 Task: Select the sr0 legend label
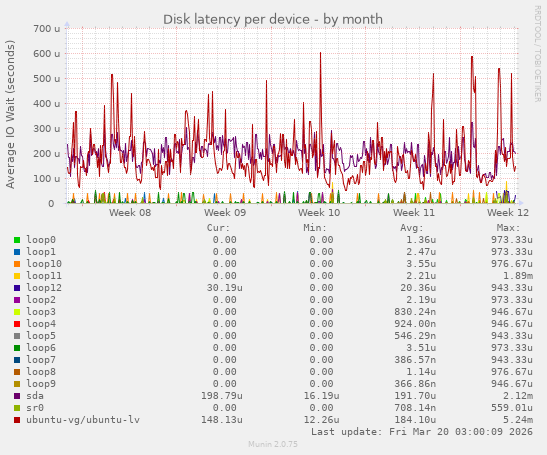pos(35,408)
